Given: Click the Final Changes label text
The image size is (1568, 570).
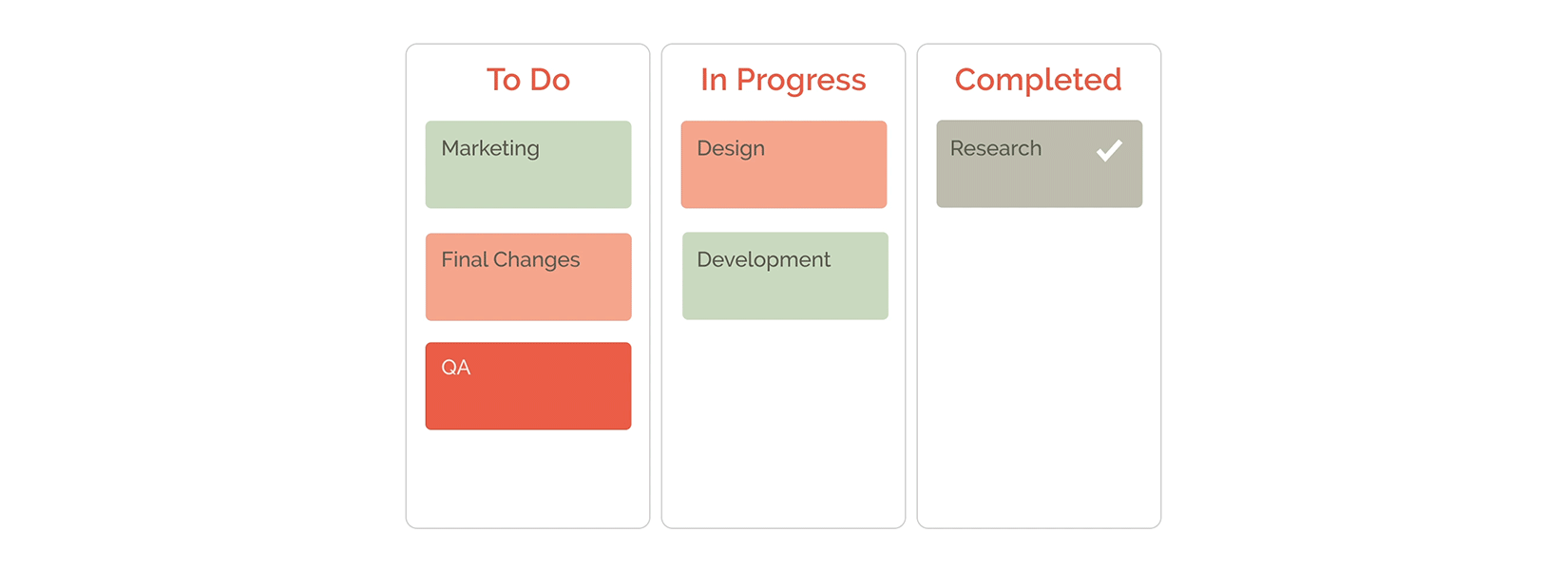Looking at the screenshot, I should pyautogui.click(x=510, y=260).
